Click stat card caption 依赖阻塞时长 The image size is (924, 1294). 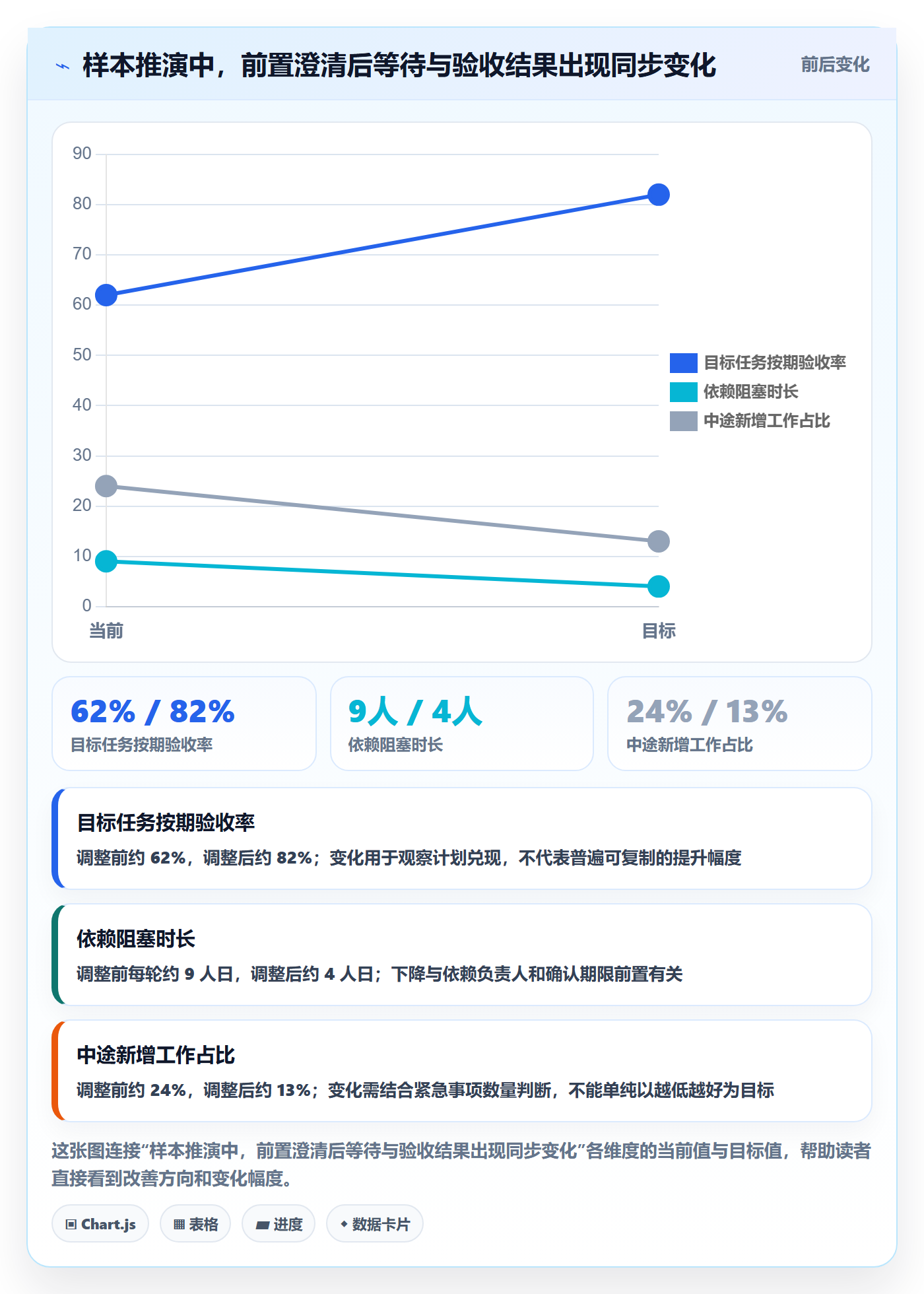point(395,745)
